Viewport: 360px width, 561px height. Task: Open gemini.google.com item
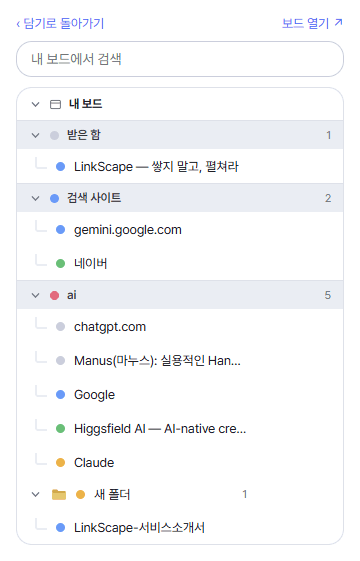pyautogui.click(x=128, y=230)
